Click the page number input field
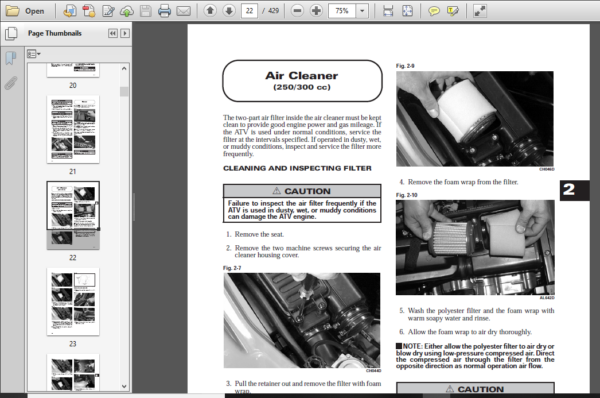This screenshot has width=600, height=398. 249,11
